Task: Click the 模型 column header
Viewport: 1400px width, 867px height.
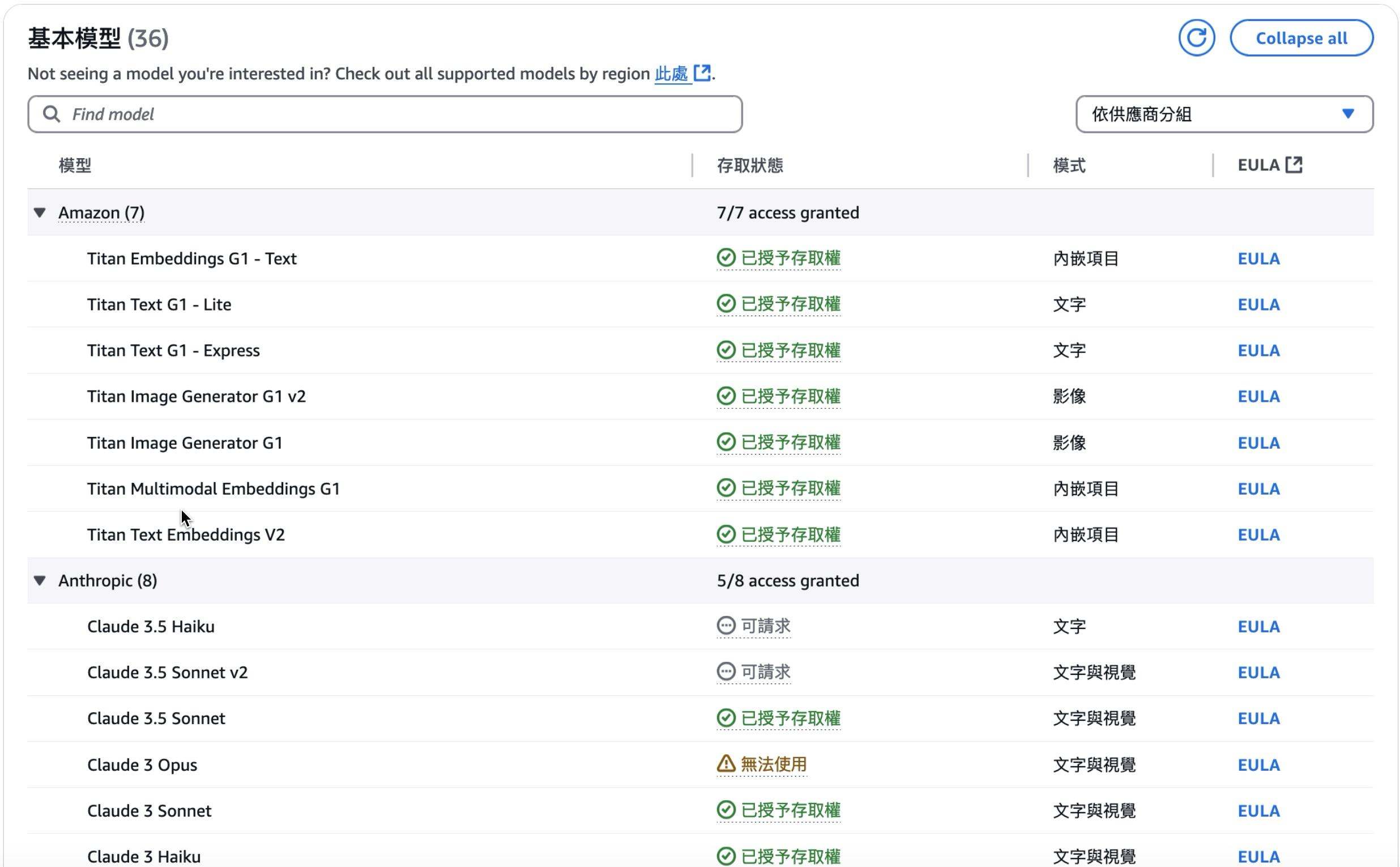Action: click(75, 165)
